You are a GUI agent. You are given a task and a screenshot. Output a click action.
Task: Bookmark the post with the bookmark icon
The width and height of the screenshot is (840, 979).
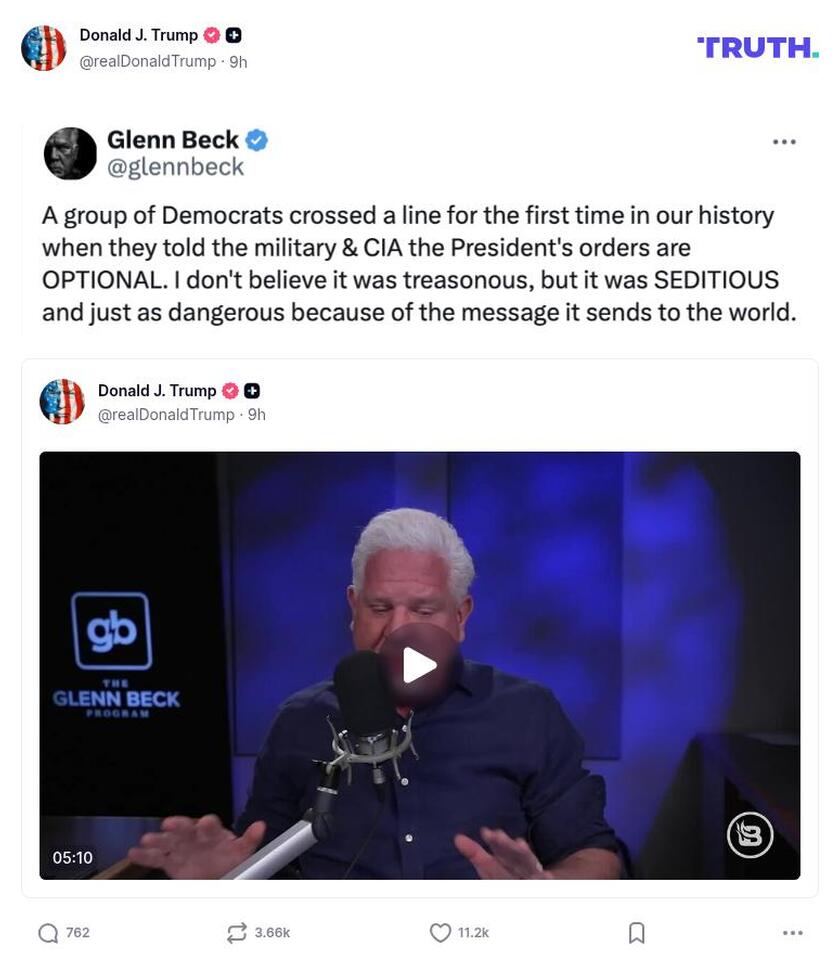(636, 933)
